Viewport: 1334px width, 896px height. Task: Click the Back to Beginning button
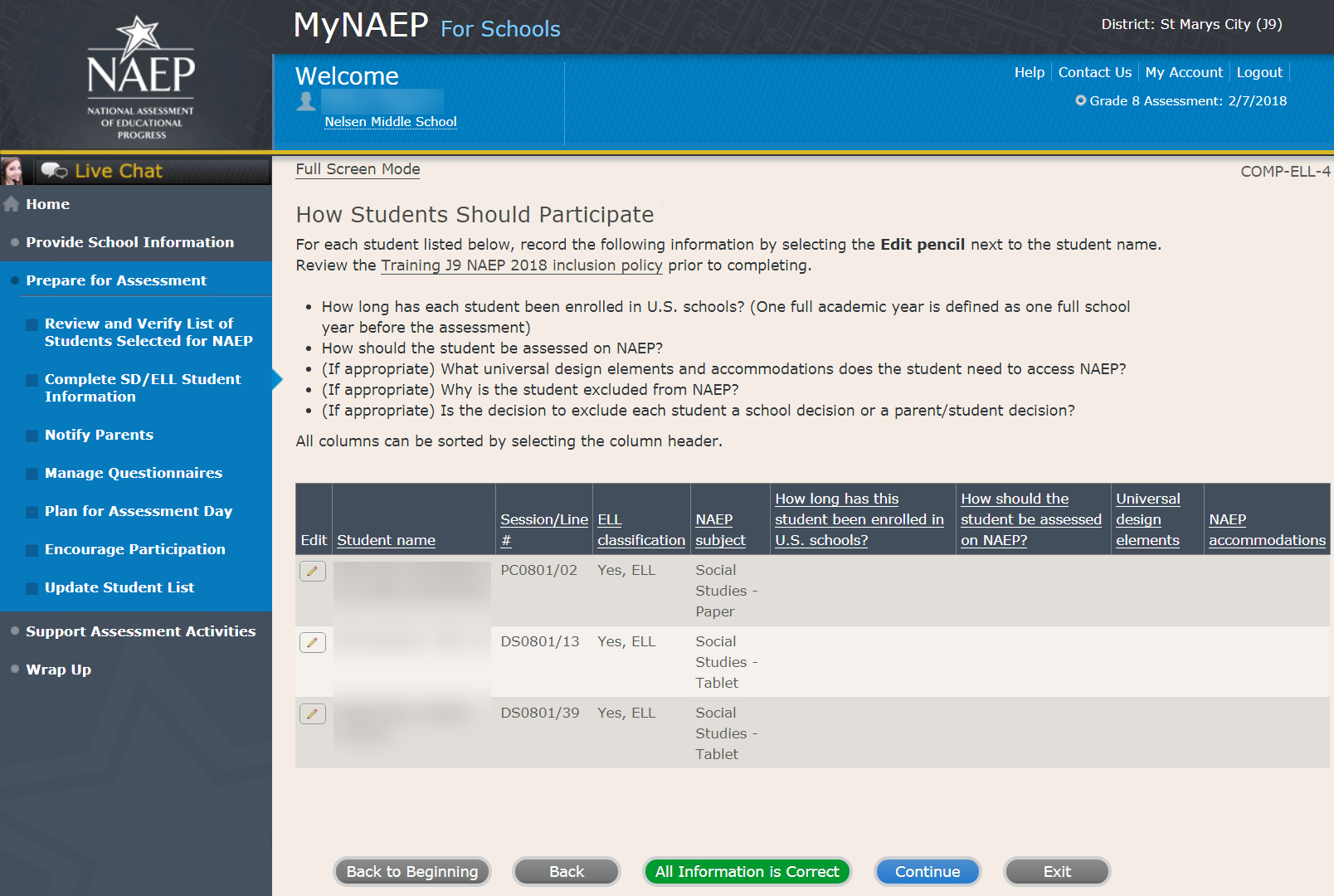coord(412,872)
